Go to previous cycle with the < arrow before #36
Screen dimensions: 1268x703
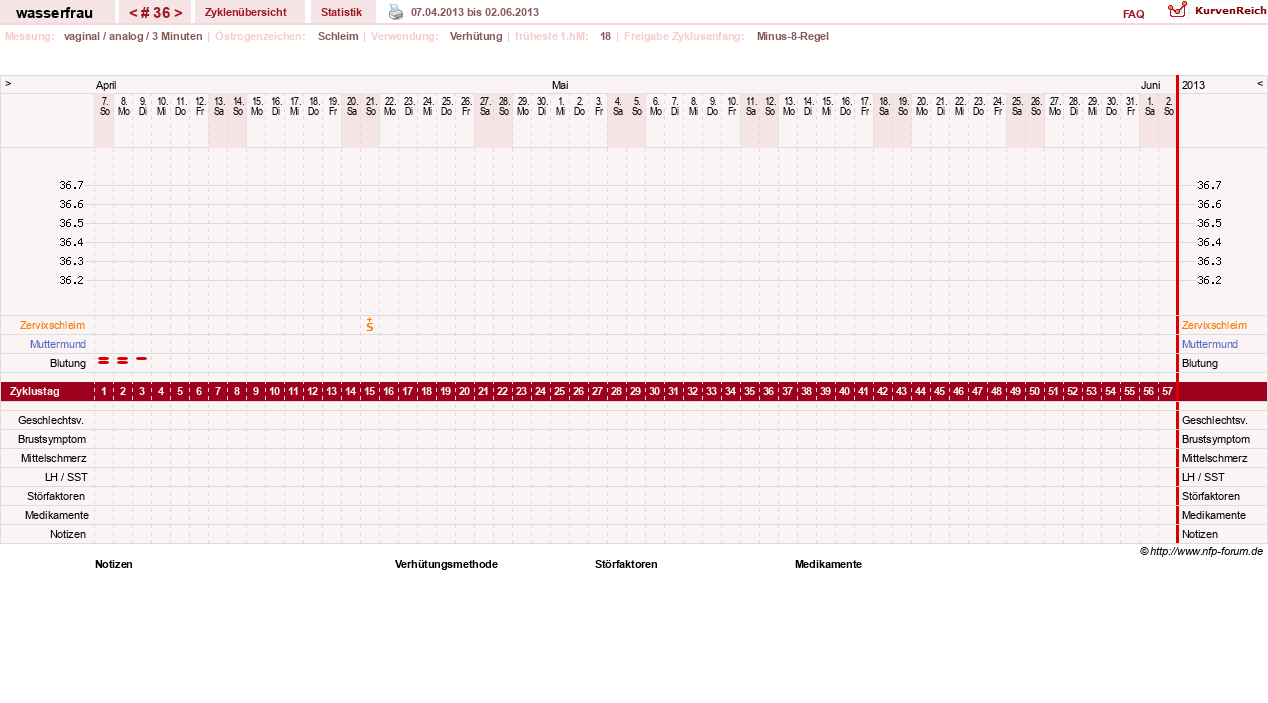tap(133, 13)
